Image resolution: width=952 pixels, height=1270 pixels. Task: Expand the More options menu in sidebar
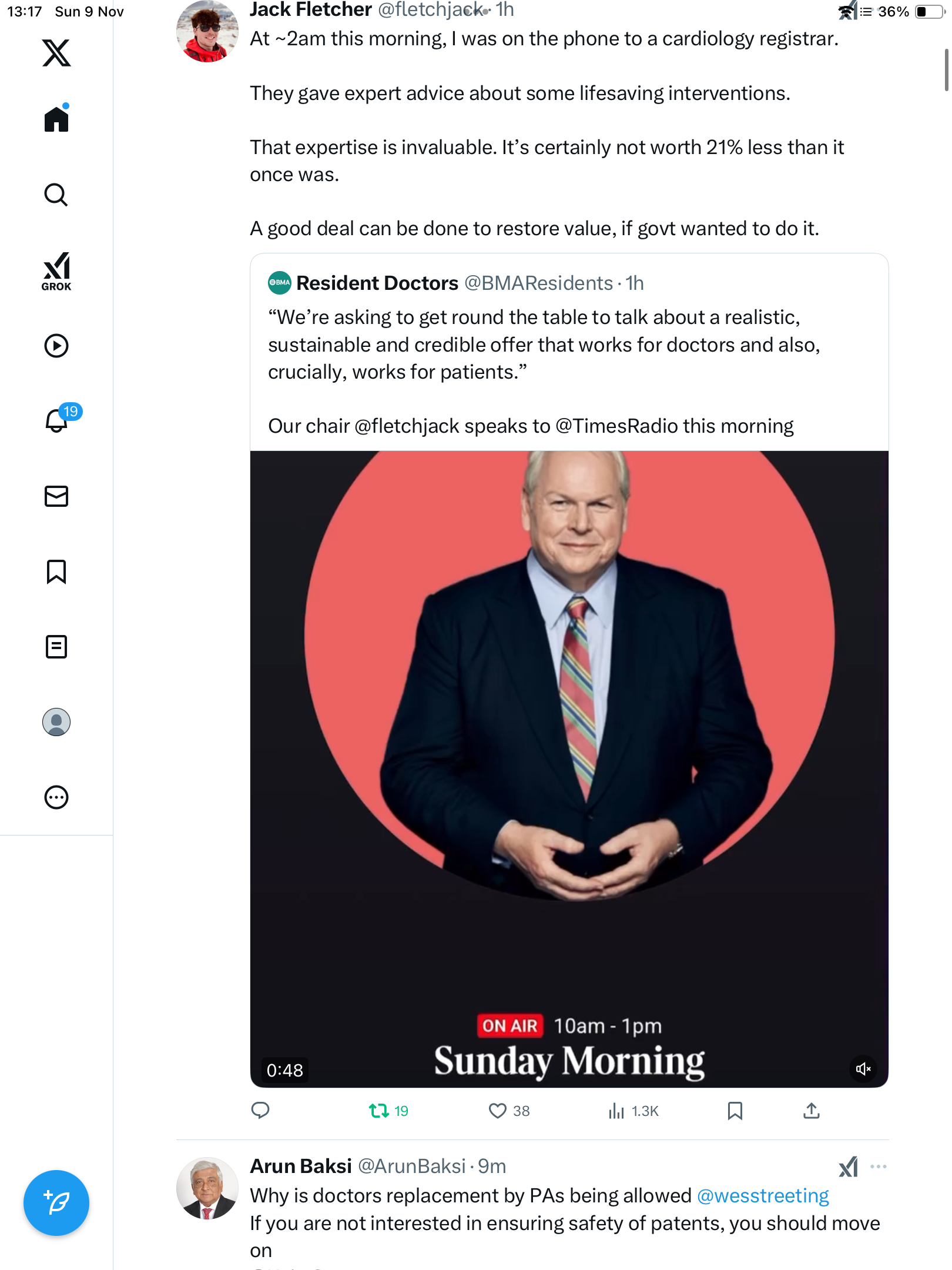point(56,797)
